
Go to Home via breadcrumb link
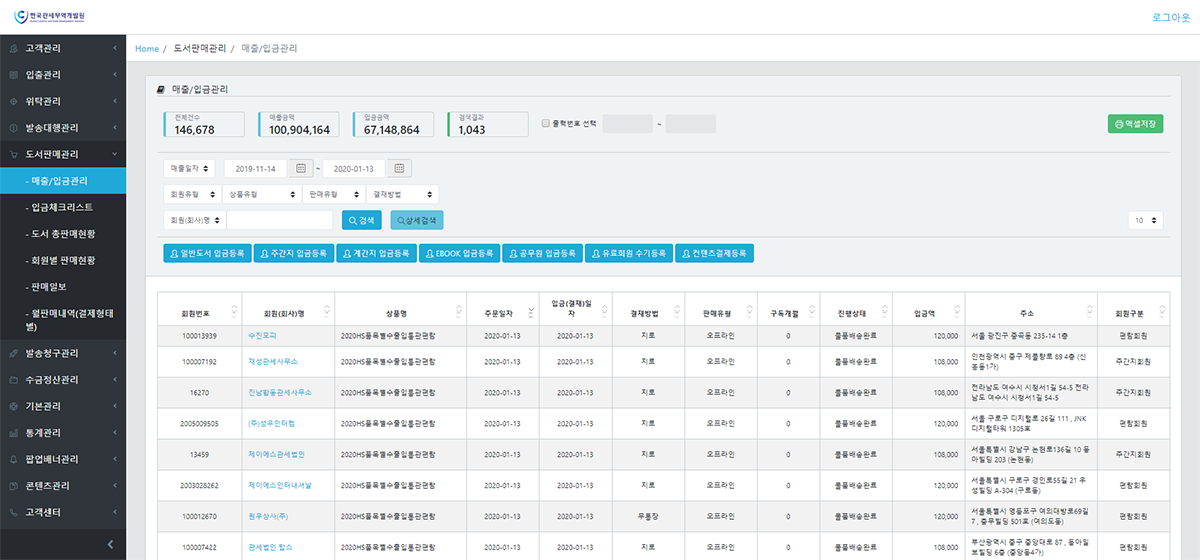(x=147, y=48)
